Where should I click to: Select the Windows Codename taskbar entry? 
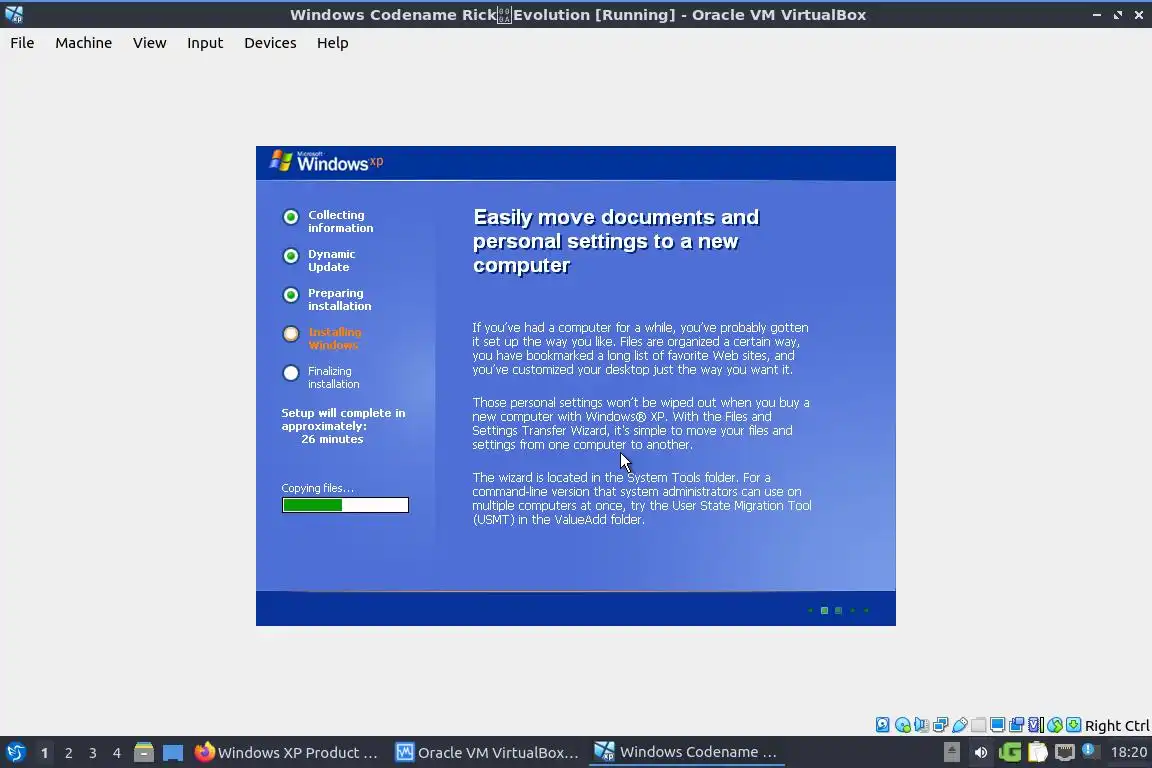(x=687, y=752)
